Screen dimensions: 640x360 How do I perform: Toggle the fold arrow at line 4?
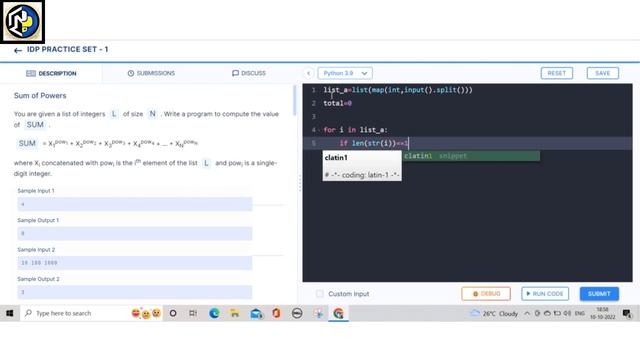pos(319,130)
